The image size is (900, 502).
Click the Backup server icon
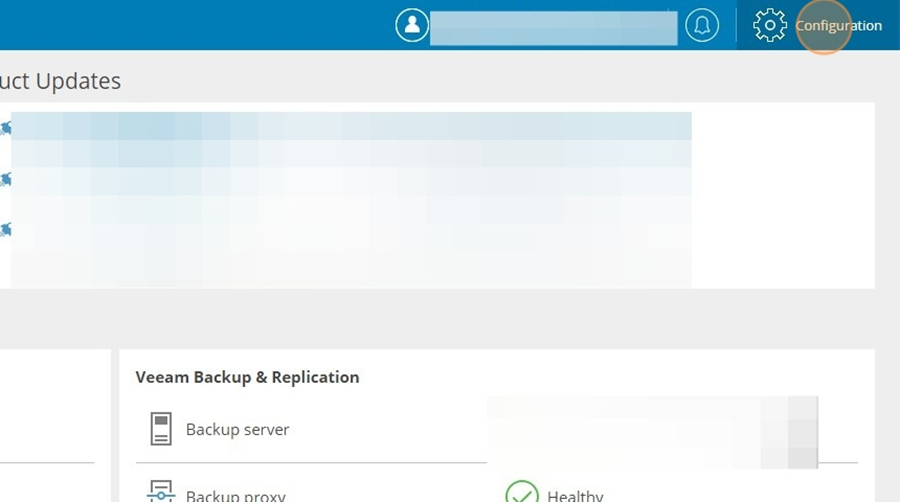pyautogui.click(x=161, y=429)
